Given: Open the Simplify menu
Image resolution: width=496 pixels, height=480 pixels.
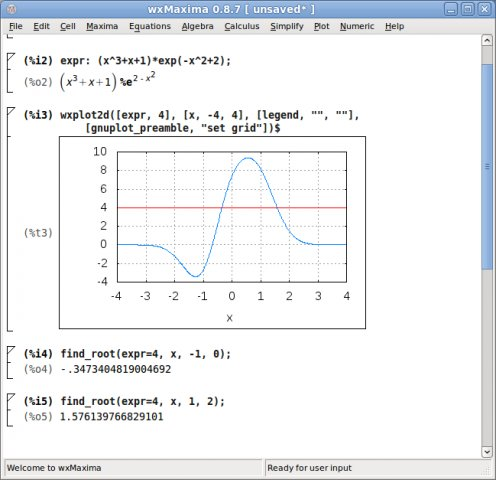Looking at the screenshot, I should (x=287, y=26).
